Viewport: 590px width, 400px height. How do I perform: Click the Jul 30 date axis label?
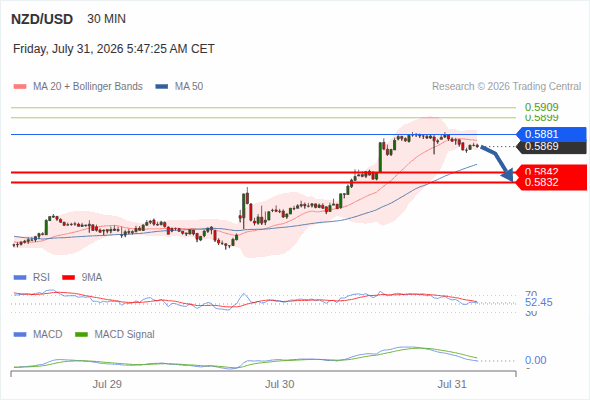point(280,384)
